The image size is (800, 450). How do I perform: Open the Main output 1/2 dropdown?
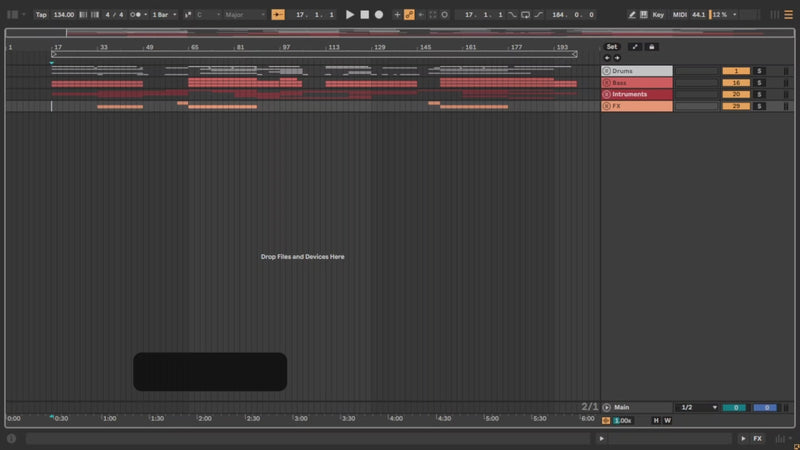click(699, 408)
